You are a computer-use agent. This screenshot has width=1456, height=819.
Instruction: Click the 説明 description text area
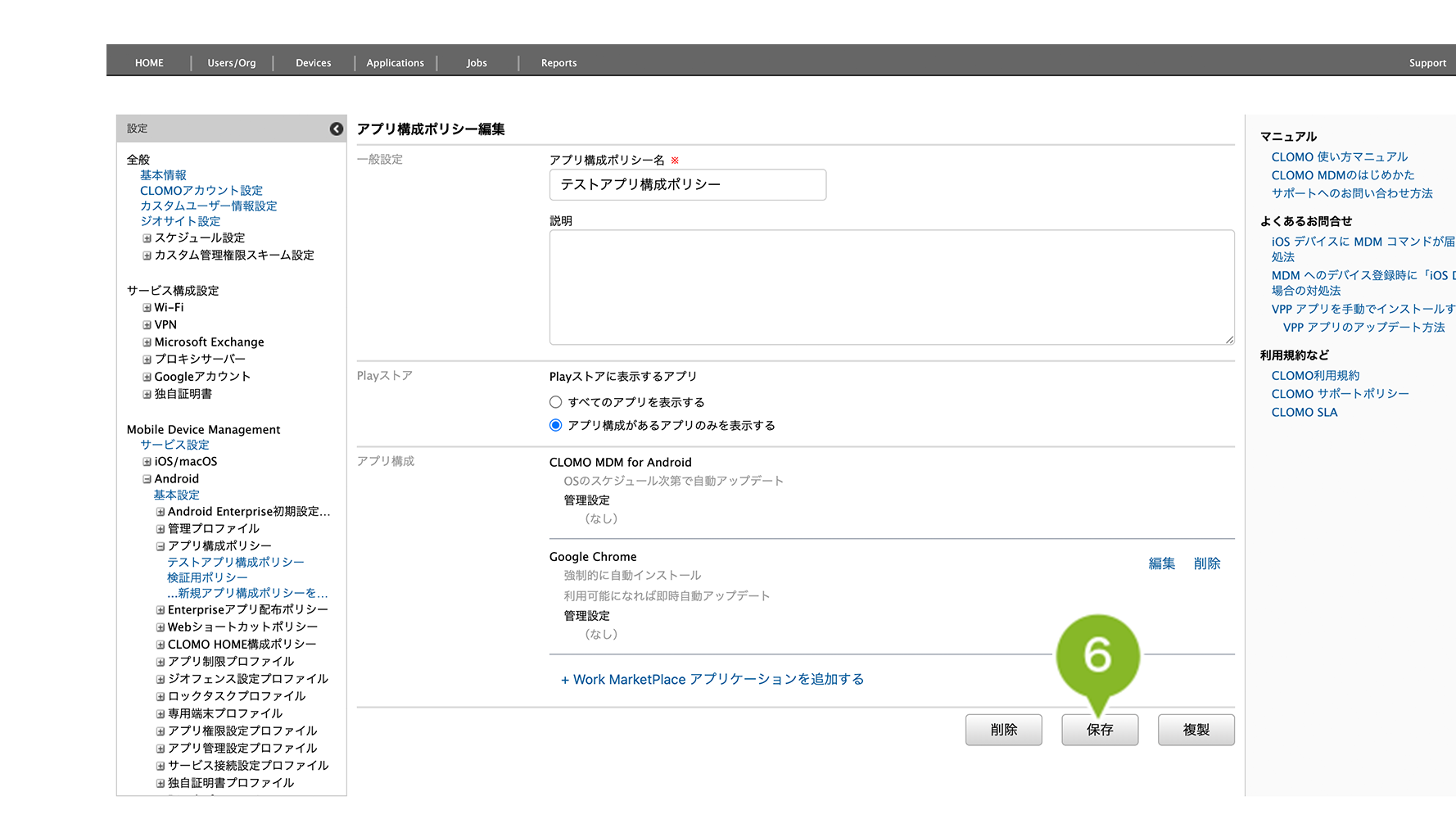pos(891,287)
